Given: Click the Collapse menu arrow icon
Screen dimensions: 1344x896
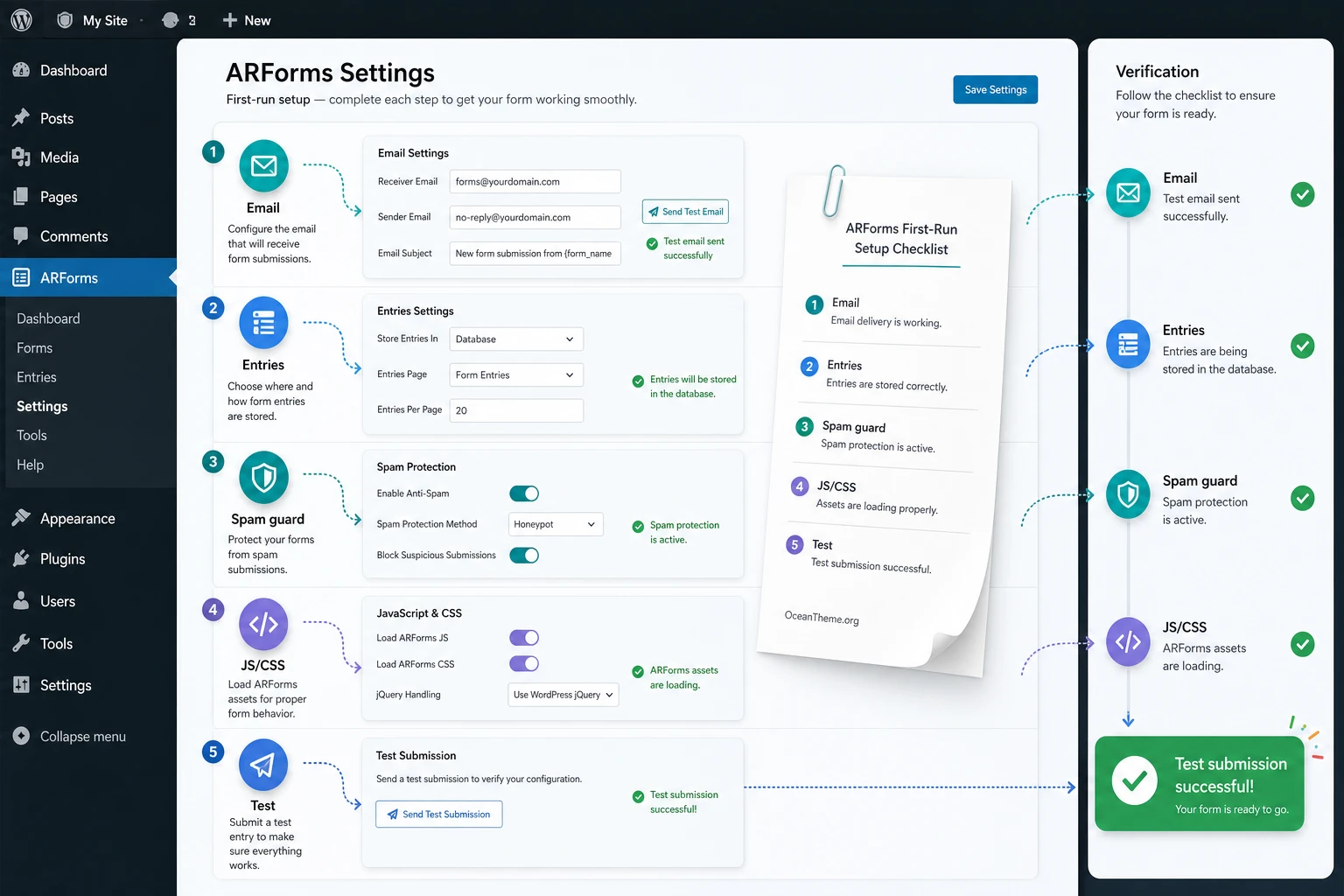Looking at the screenshot, I should click(21, 736).
